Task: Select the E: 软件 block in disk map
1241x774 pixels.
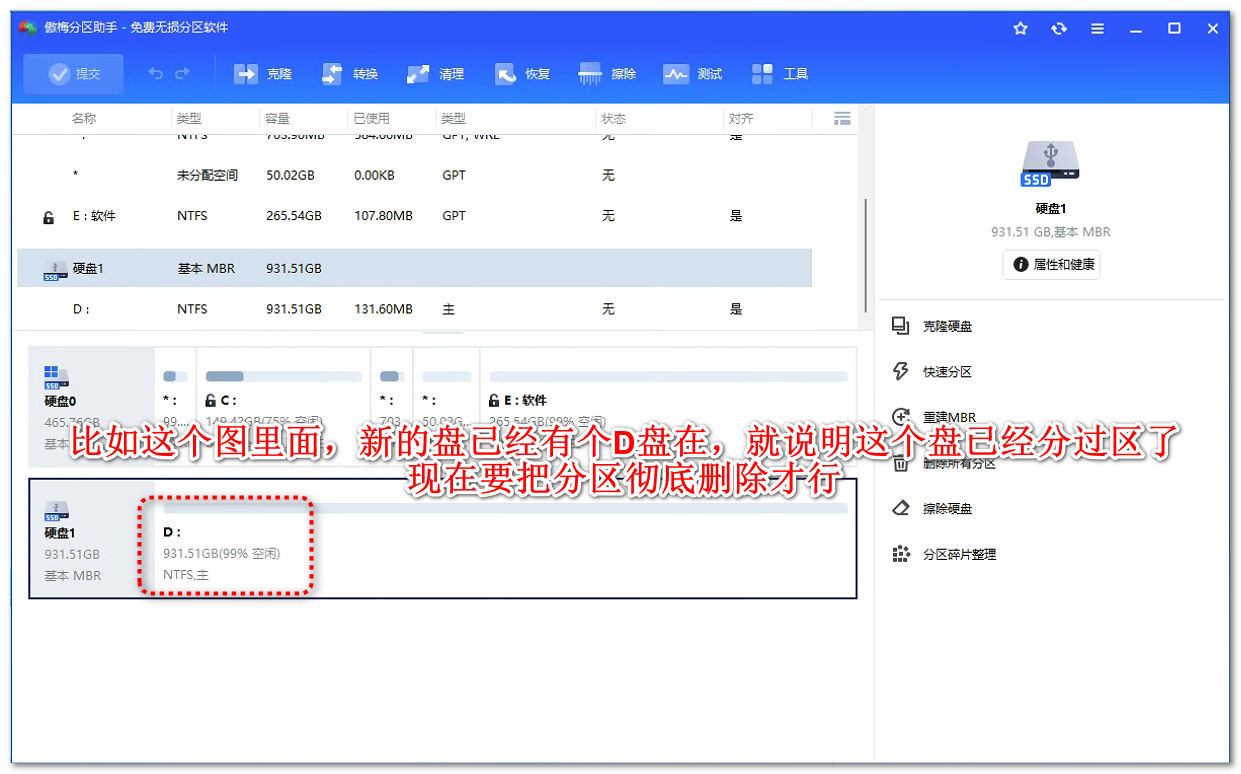Action: point(667,406)
